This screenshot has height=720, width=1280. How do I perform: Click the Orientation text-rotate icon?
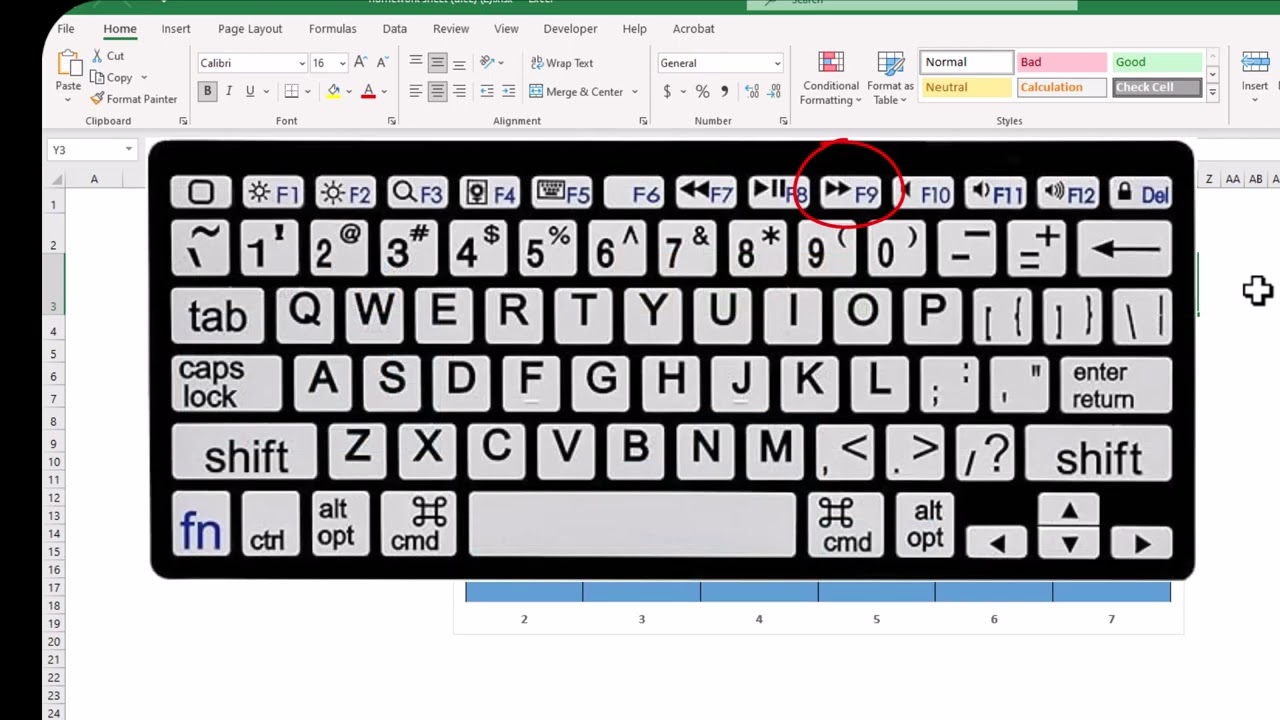(x=487, y=62)
